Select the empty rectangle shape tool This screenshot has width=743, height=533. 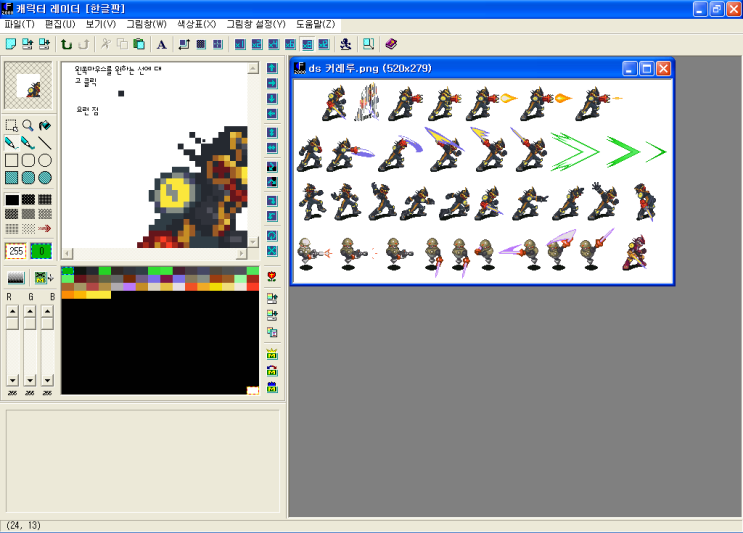pos(11,160)
